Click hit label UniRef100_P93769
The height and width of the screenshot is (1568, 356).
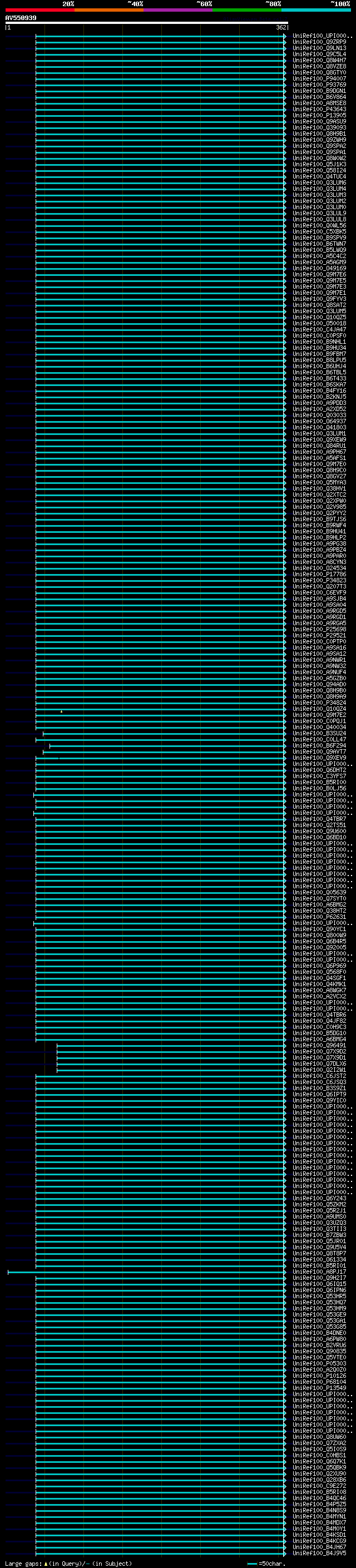(319, 85)
